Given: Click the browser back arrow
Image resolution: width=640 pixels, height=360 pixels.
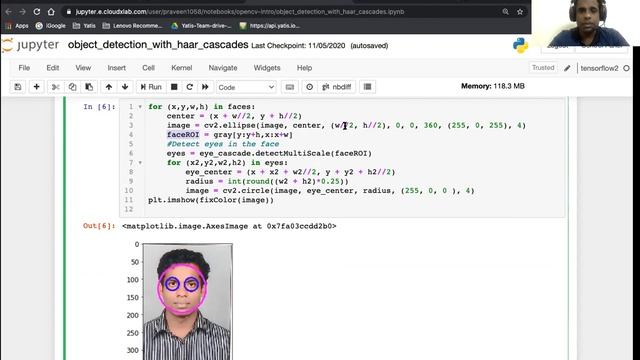Looking at the screenshot, I should (9, 12).
